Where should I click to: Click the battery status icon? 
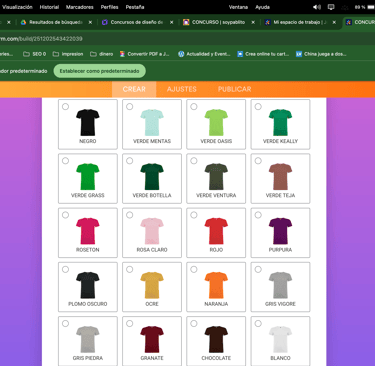(x=371, y=7)
